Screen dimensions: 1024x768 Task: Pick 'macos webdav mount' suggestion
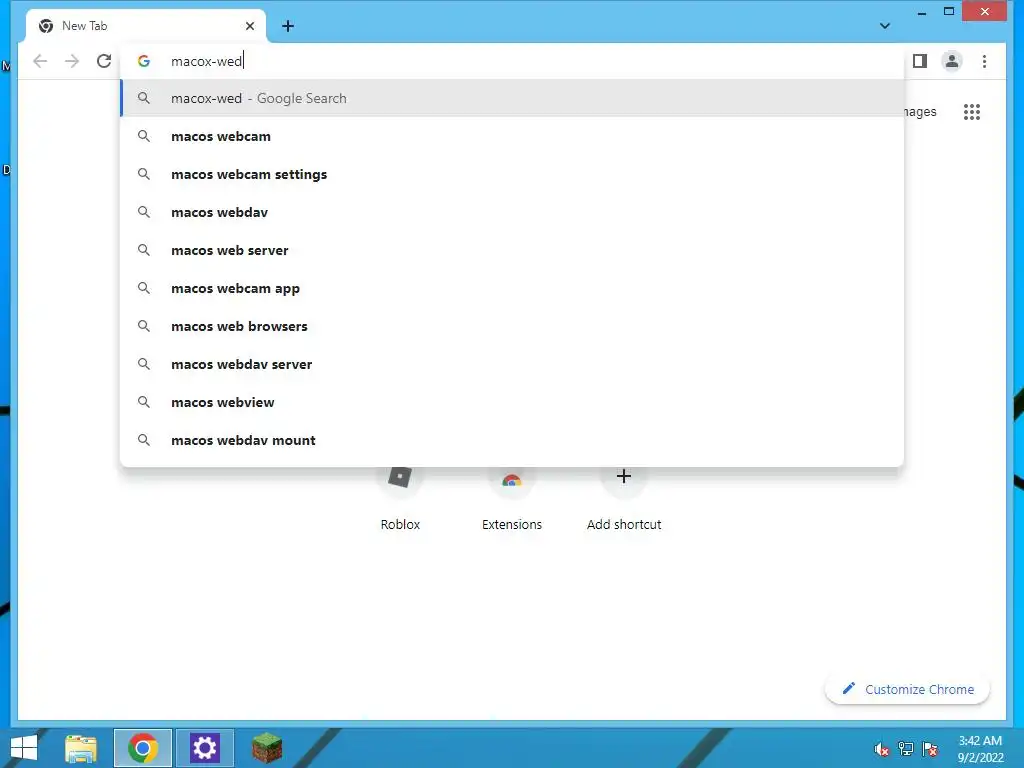(x=512, y=440)
